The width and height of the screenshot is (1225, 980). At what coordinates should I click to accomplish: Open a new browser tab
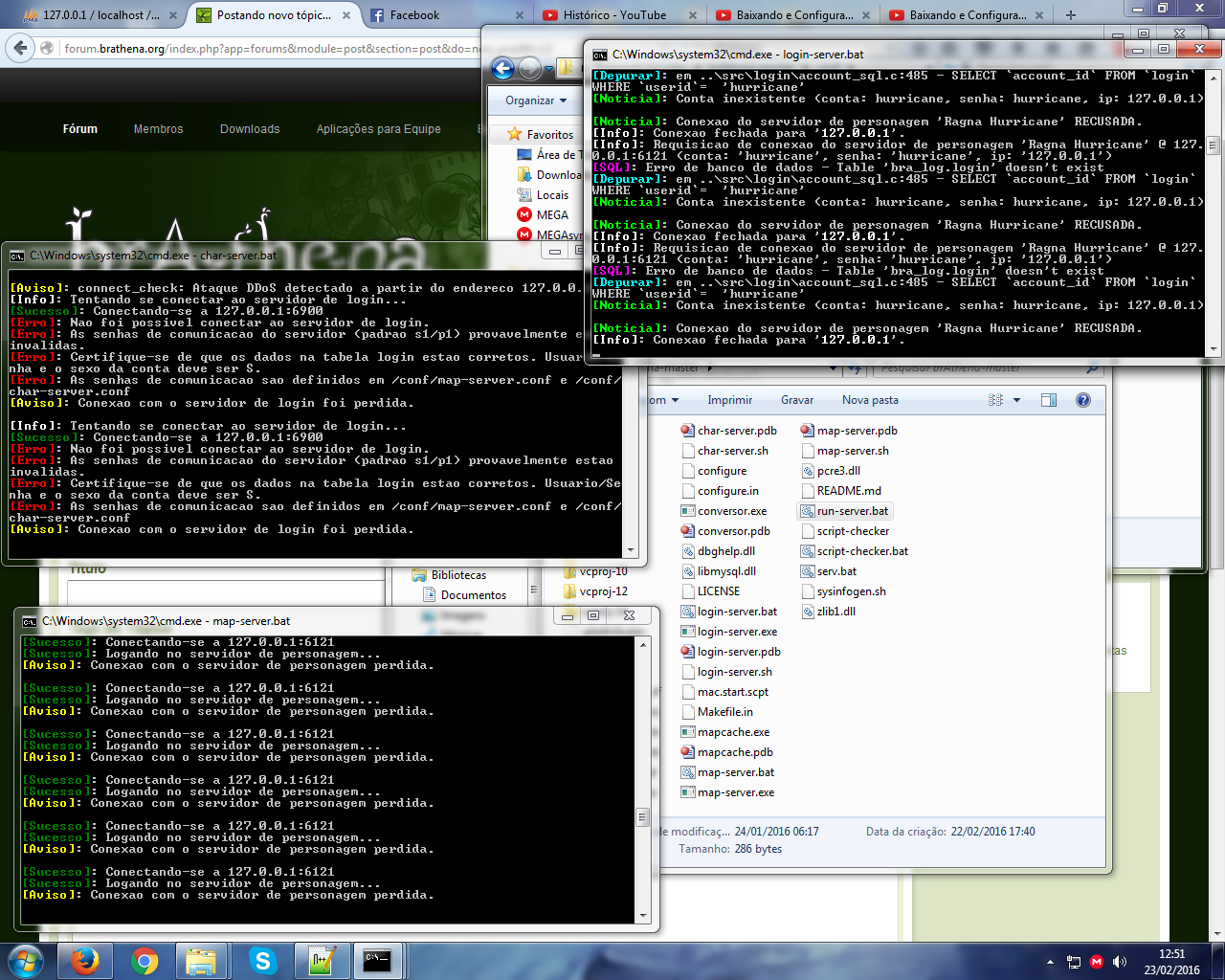1071,15
